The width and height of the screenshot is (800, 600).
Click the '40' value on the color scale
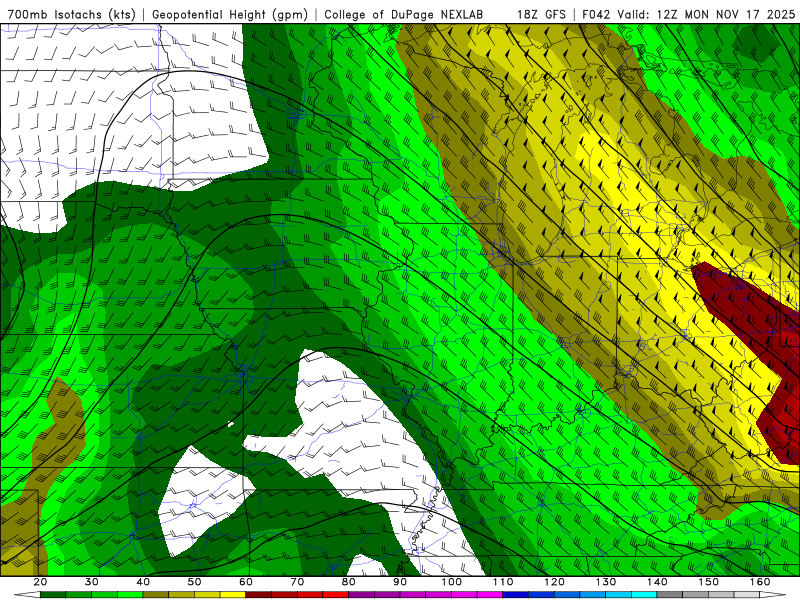[143, 582]
